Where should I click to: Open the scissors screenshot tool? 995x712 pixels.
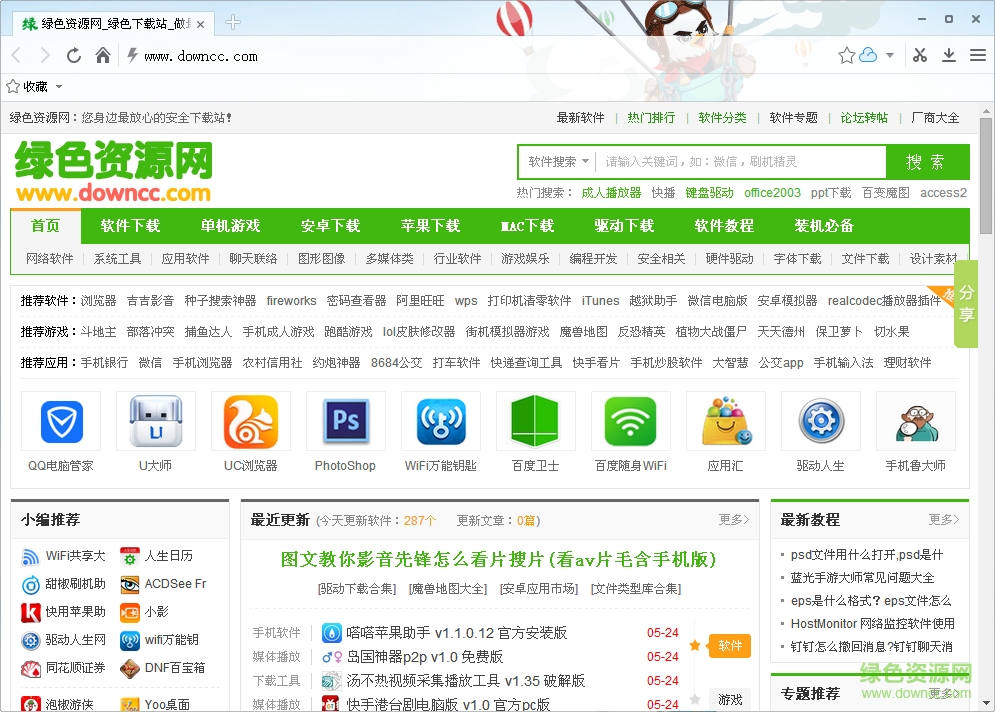(919, 56)
